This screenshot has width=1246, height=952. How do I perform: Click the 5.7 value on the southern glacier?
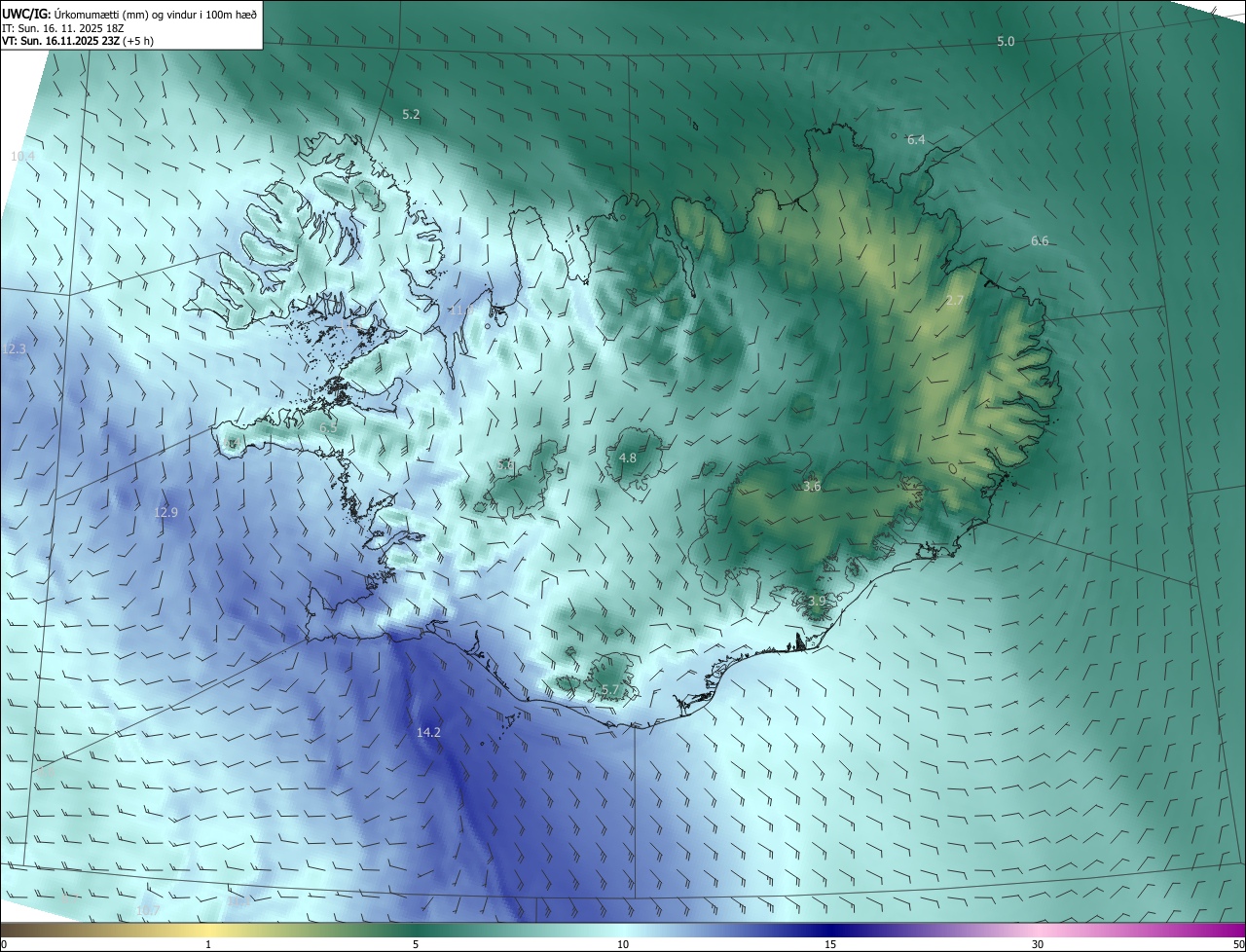(x=610, y=690)
